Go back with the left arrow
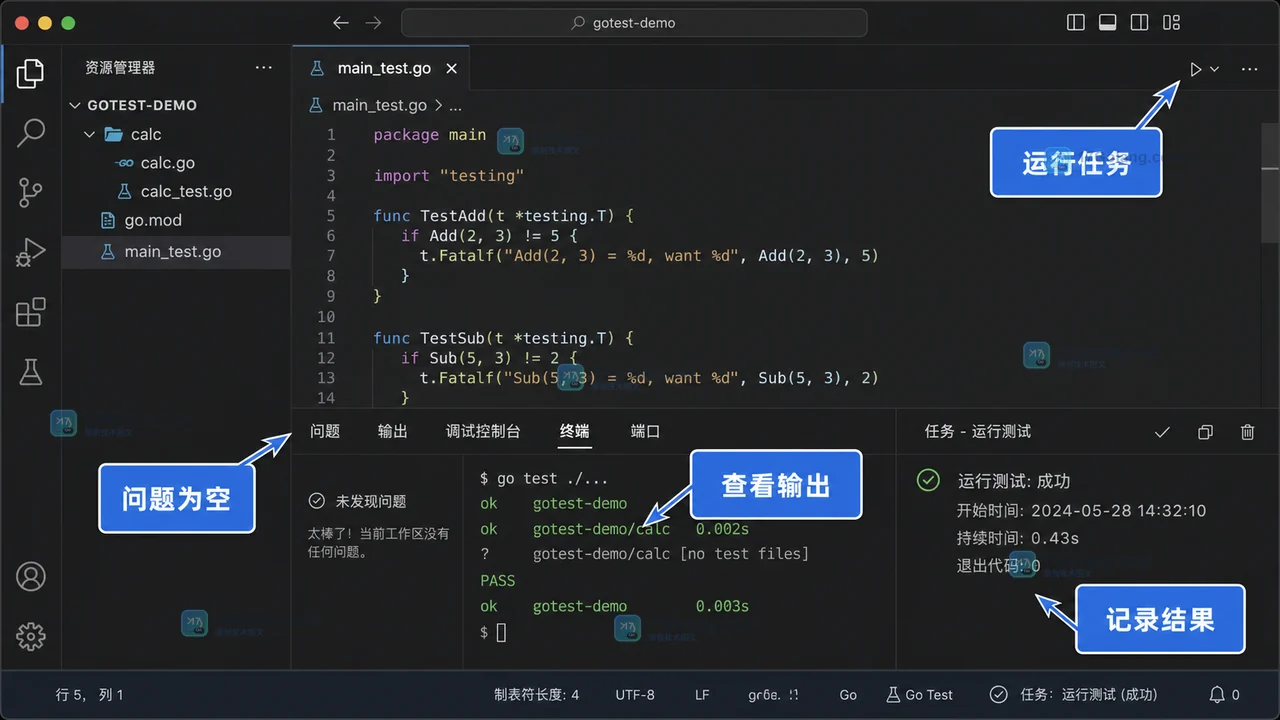1280x720 pixels. click(x=341, y=23)
